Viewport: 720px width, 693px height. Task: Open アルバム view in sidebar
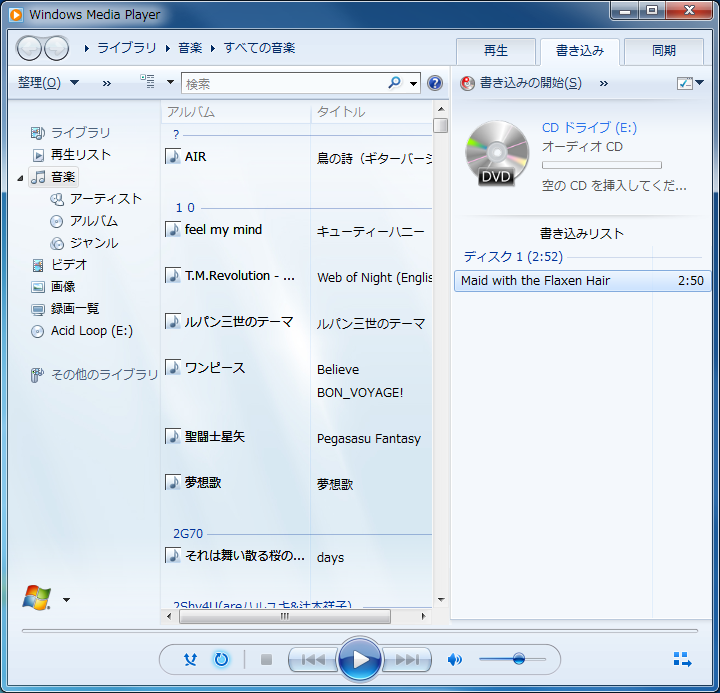tap(94, 221)
